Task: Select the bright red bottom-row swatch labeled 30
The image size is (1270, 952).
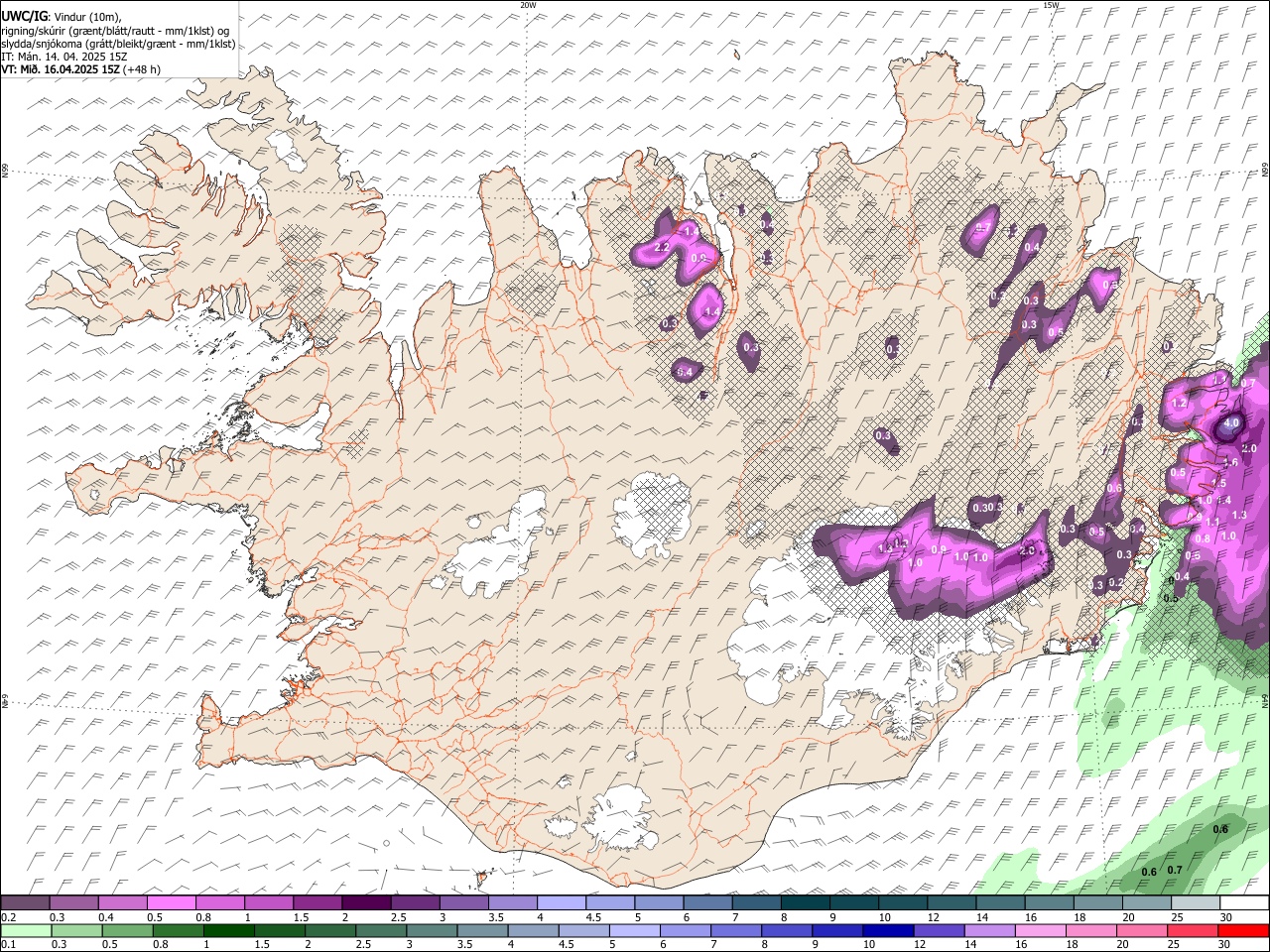Action: pyautogui.click(x=1242, y=930)
